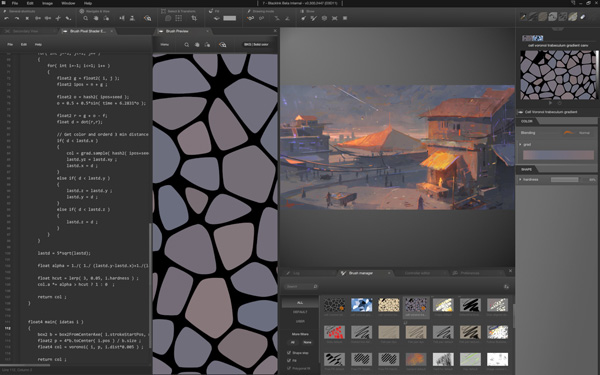
Task: Select the Brush Preview tab
Action: 177,31
